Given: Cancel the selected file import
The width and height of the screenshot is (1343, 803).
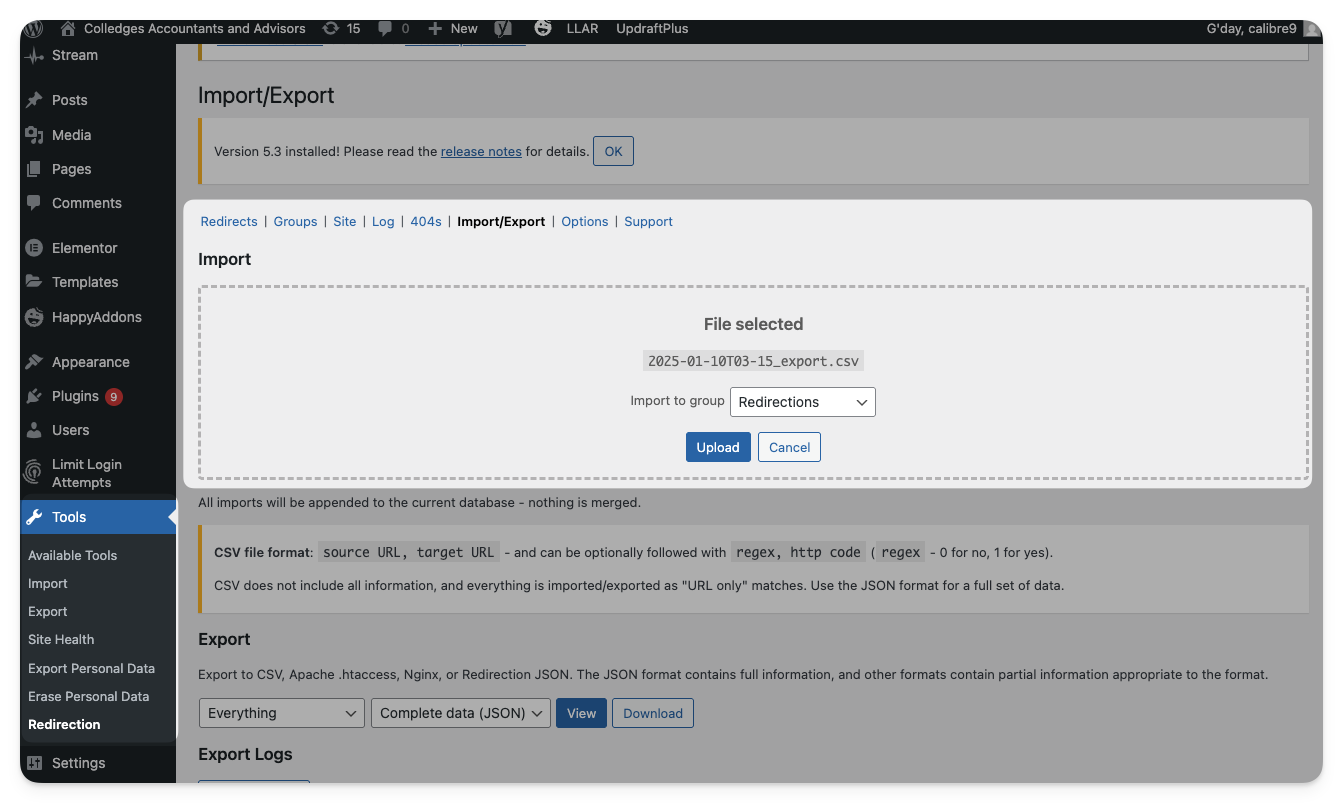Looking at the screenshot, I should point(789,447).
